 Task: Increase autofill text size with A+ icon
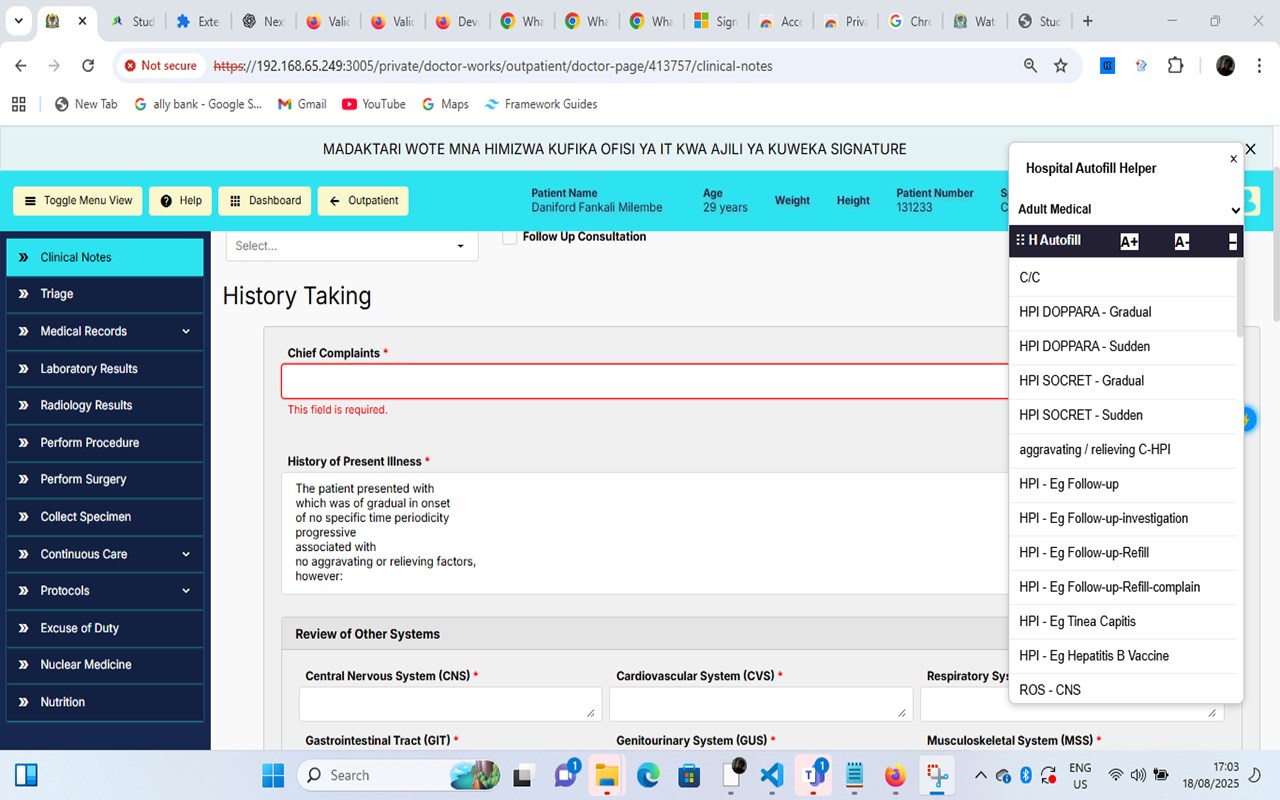[1128, 240]
